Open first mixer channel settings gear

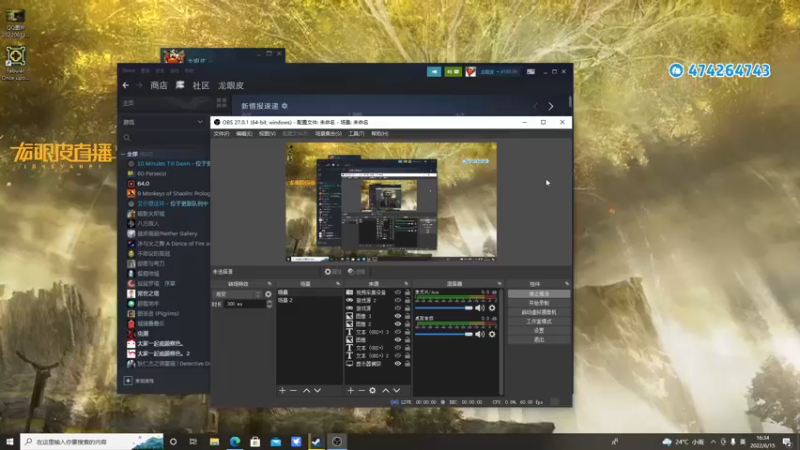click(492, 308)
